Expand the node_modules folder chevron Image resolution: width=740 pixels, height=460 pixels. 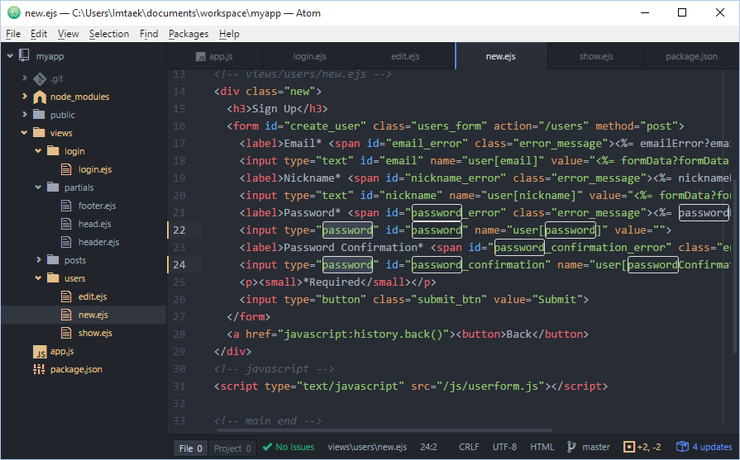(25, 96)
